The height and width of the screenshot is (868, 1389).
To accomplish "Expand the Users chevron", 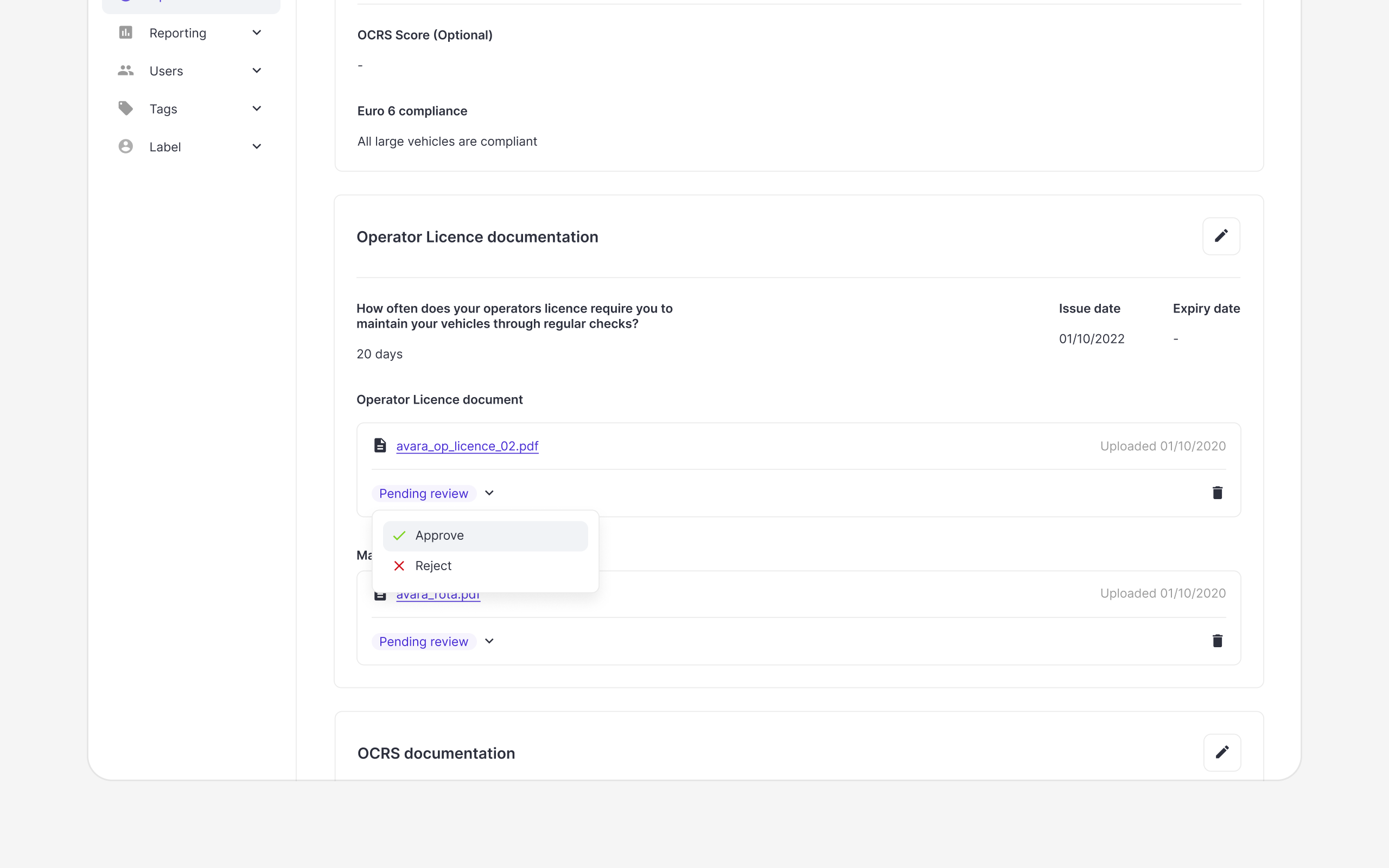I will tap(257, 71).
